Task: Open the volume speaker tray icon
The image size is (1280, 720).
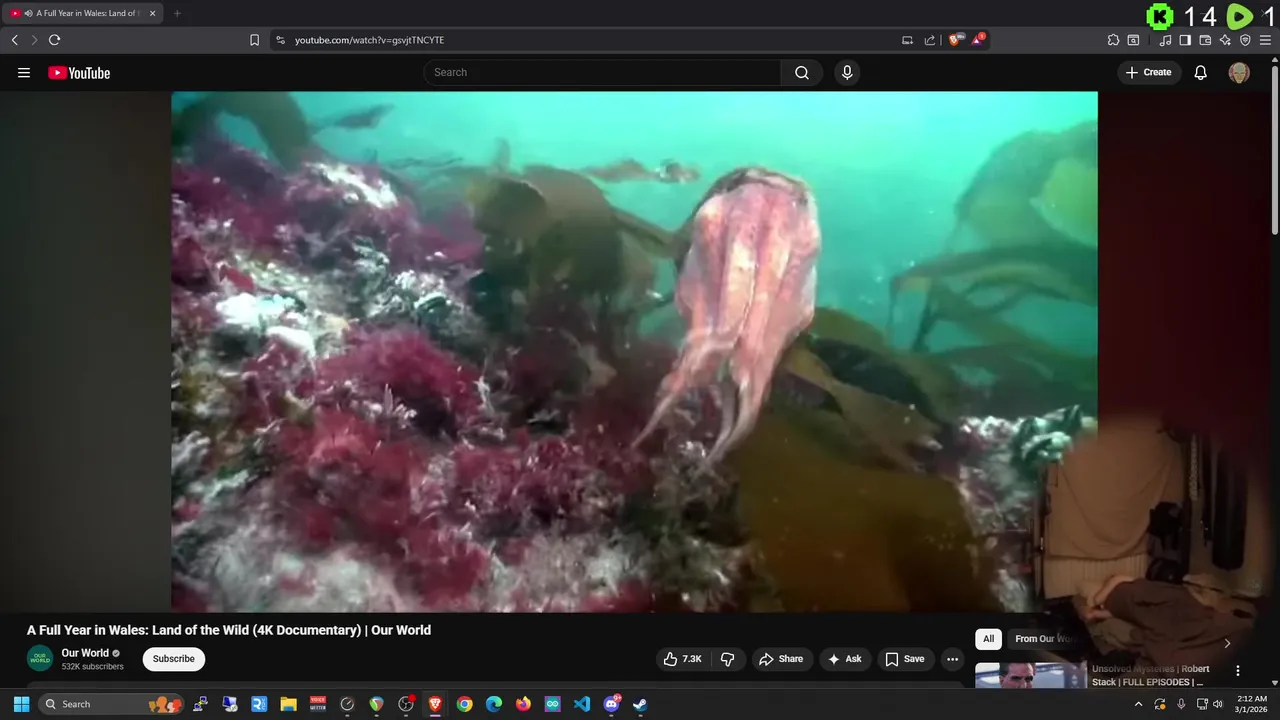Action: (x=1218, y=704)
